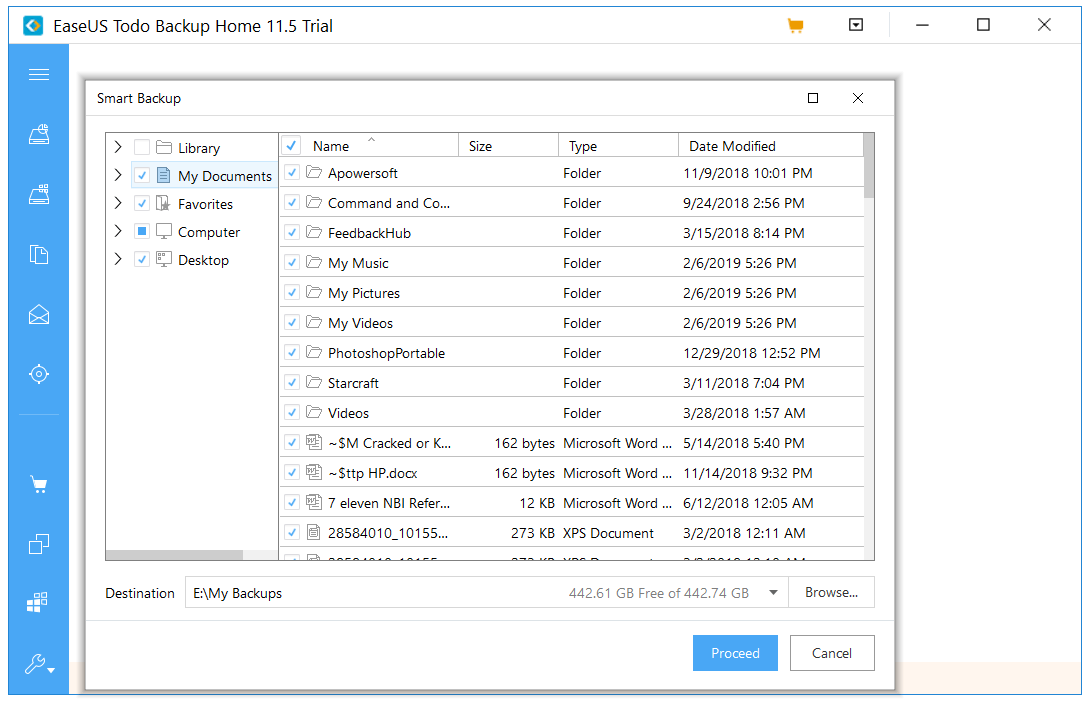Select Desktop in the tree
The width and height of the screenshot is (1088, 702).
pos(203,259)
